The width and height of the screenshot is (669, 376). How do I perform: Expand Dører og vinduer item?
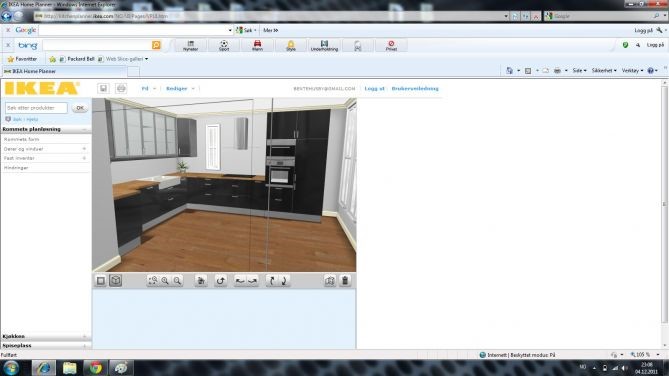(x=45, y=149)
